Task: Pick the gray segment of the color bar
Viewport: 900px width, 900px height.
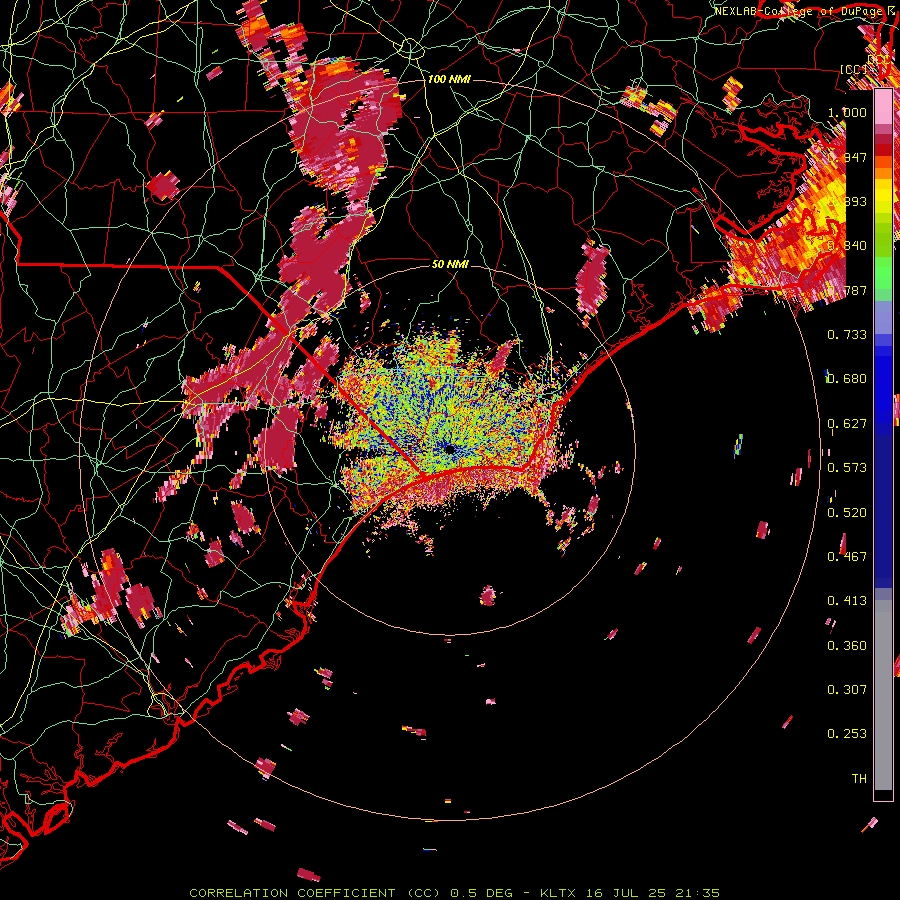Action: (x=883, y=695)
